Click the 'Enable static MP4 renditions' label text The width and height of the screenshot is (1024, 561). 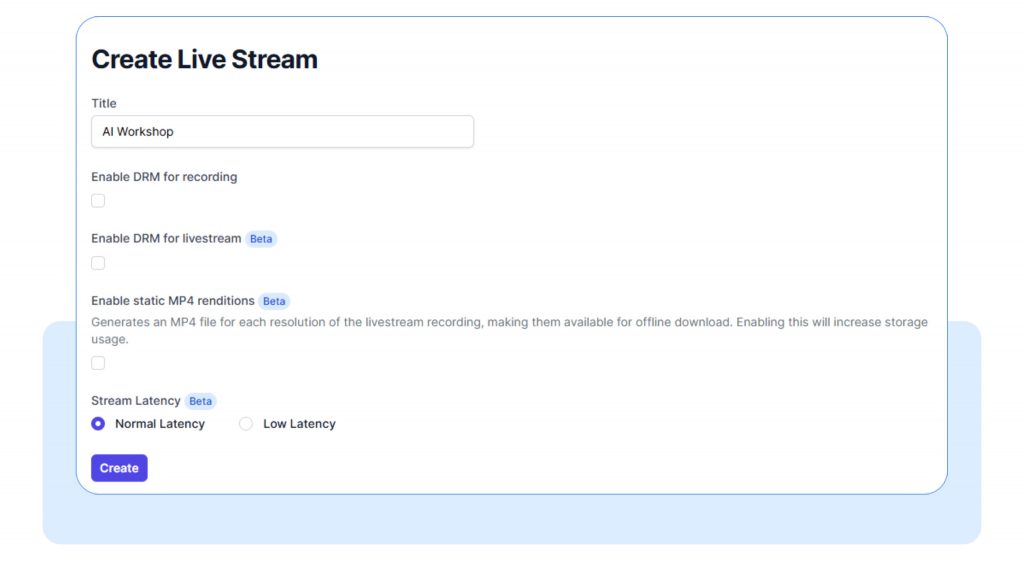tap(173, 301)
